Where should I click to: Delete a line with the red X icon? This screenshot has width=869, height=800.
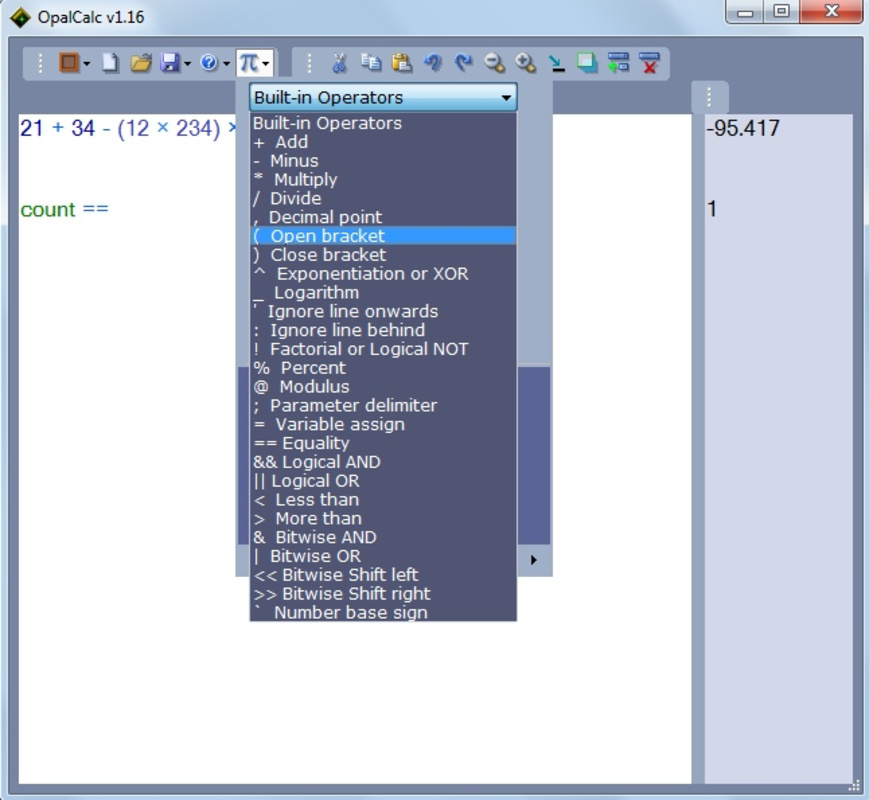tap(649, 63)
